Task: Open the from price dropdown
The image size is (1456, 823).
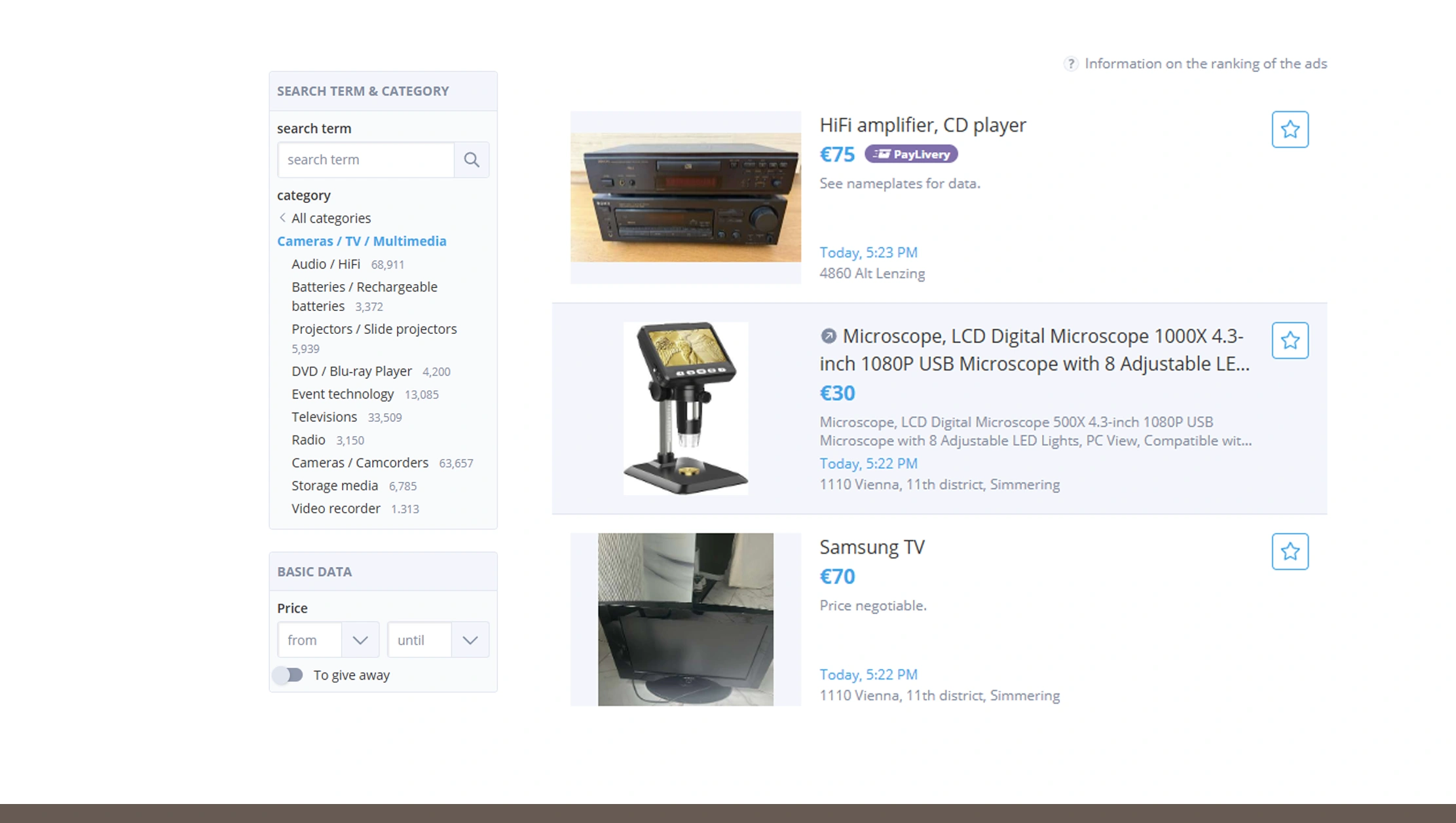Action: 359,640
